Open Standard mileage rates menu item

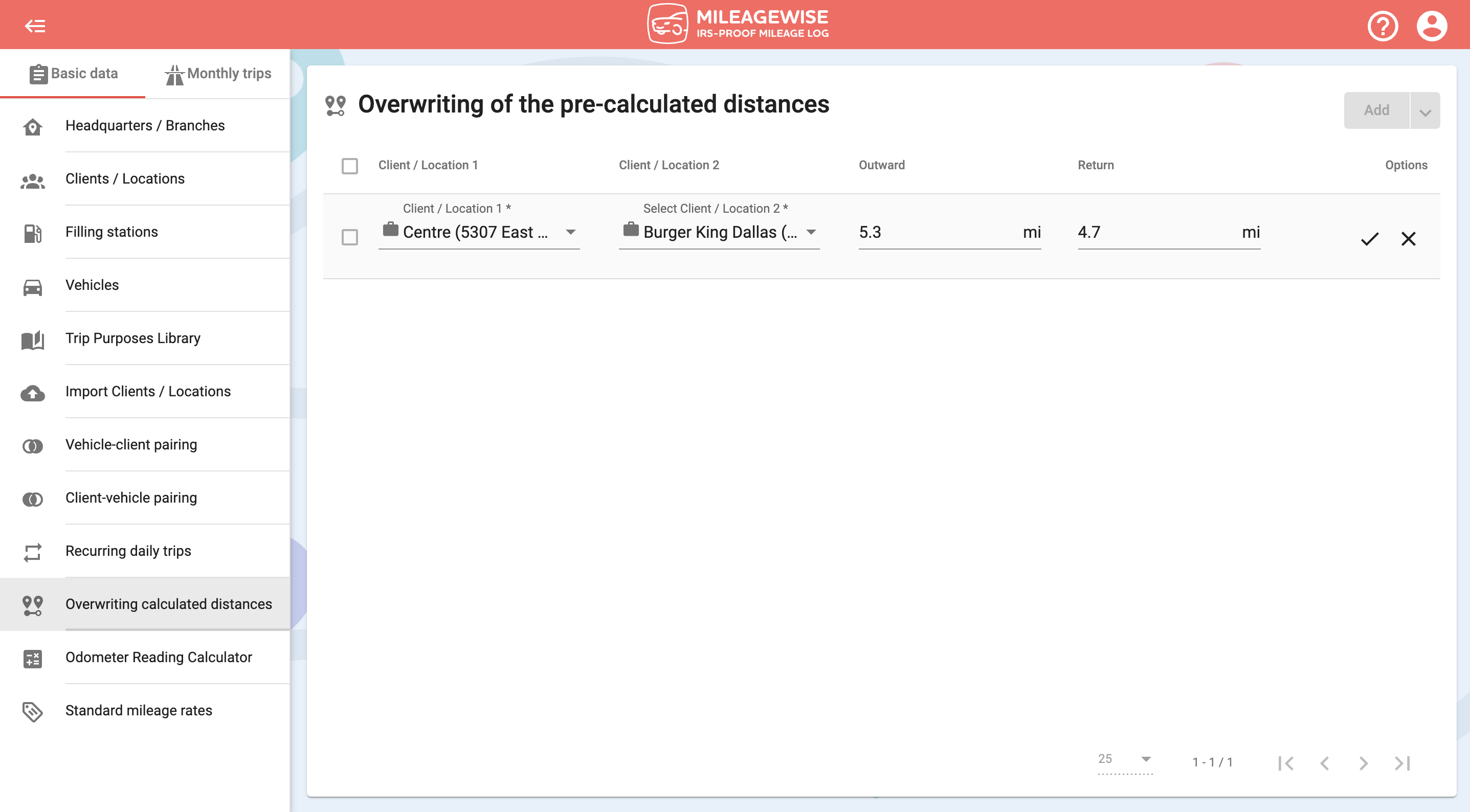(145, 710)
